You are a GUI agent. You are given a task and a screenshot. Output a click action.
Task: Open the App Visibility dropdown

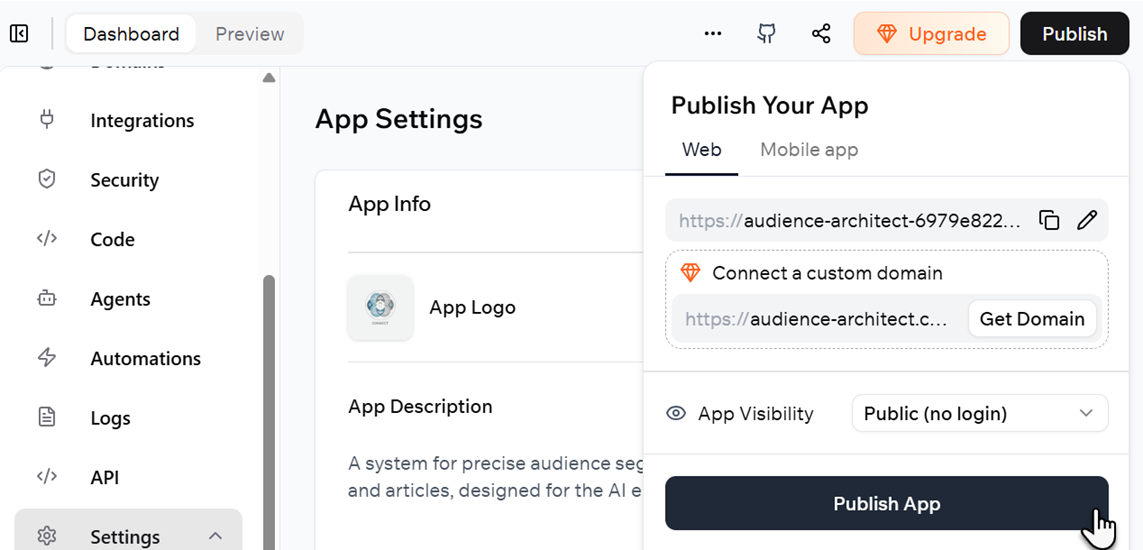coord(979,414)
